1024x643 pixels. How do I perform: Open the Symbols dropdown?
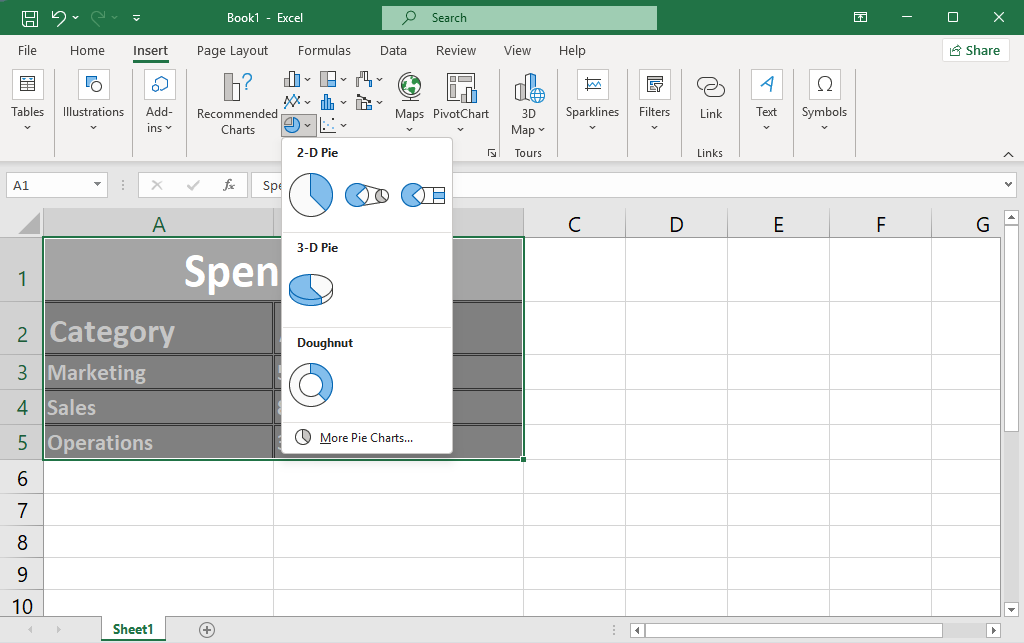(824, 101)
